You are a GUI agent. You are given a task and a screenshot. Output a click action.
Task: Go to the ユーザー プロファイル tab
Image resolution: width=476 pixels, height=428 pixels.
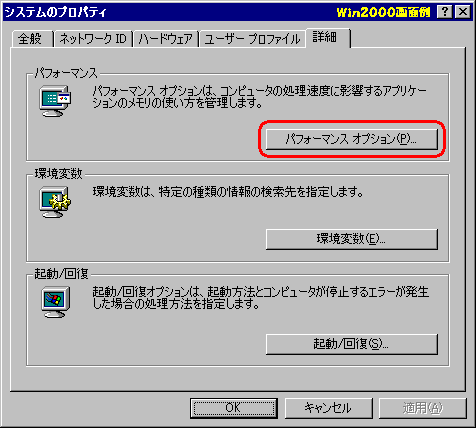[x=252, y=39]
